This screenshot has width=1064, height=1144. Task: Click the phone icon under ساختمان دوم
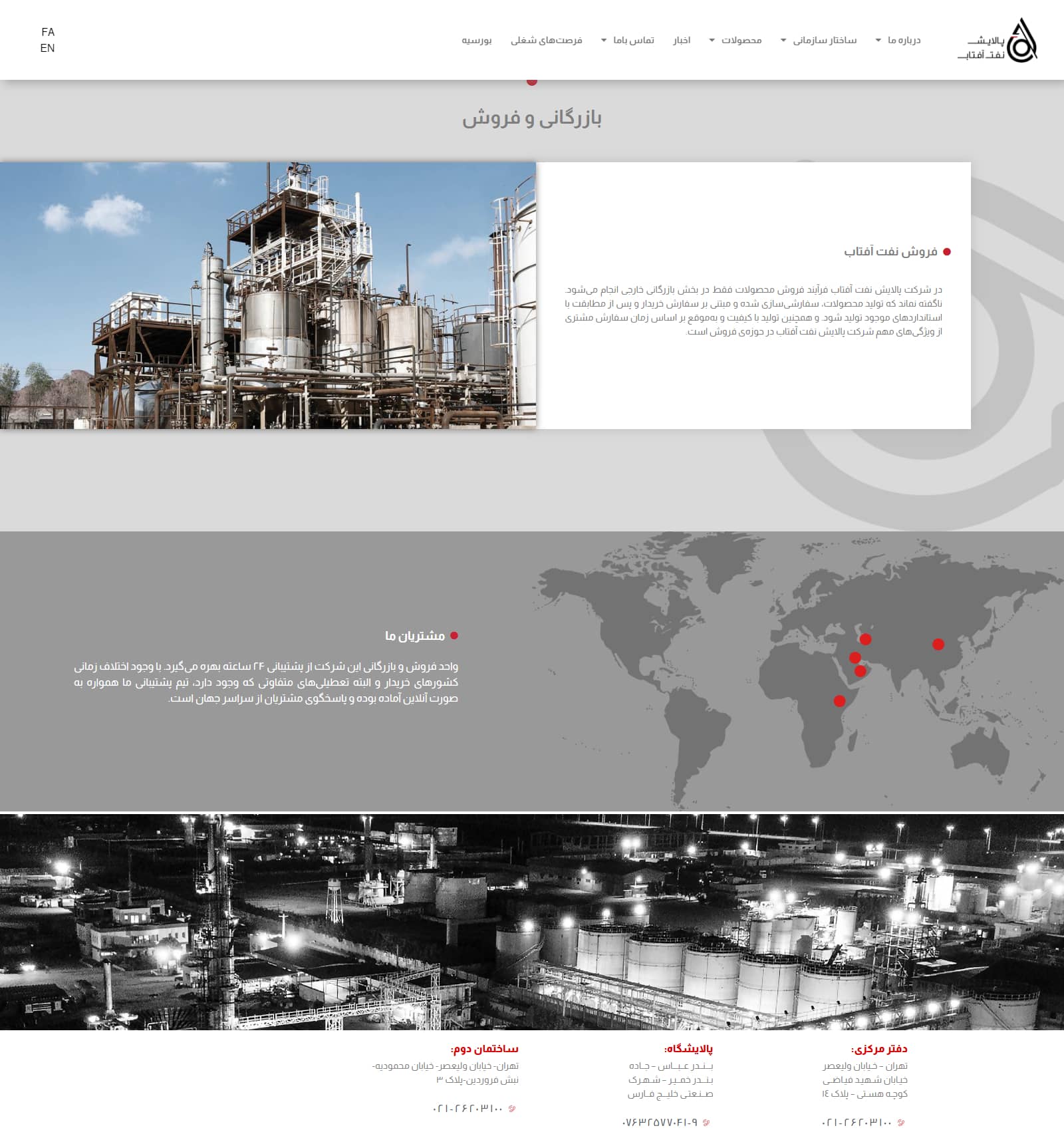click(x=511, y=1109)
